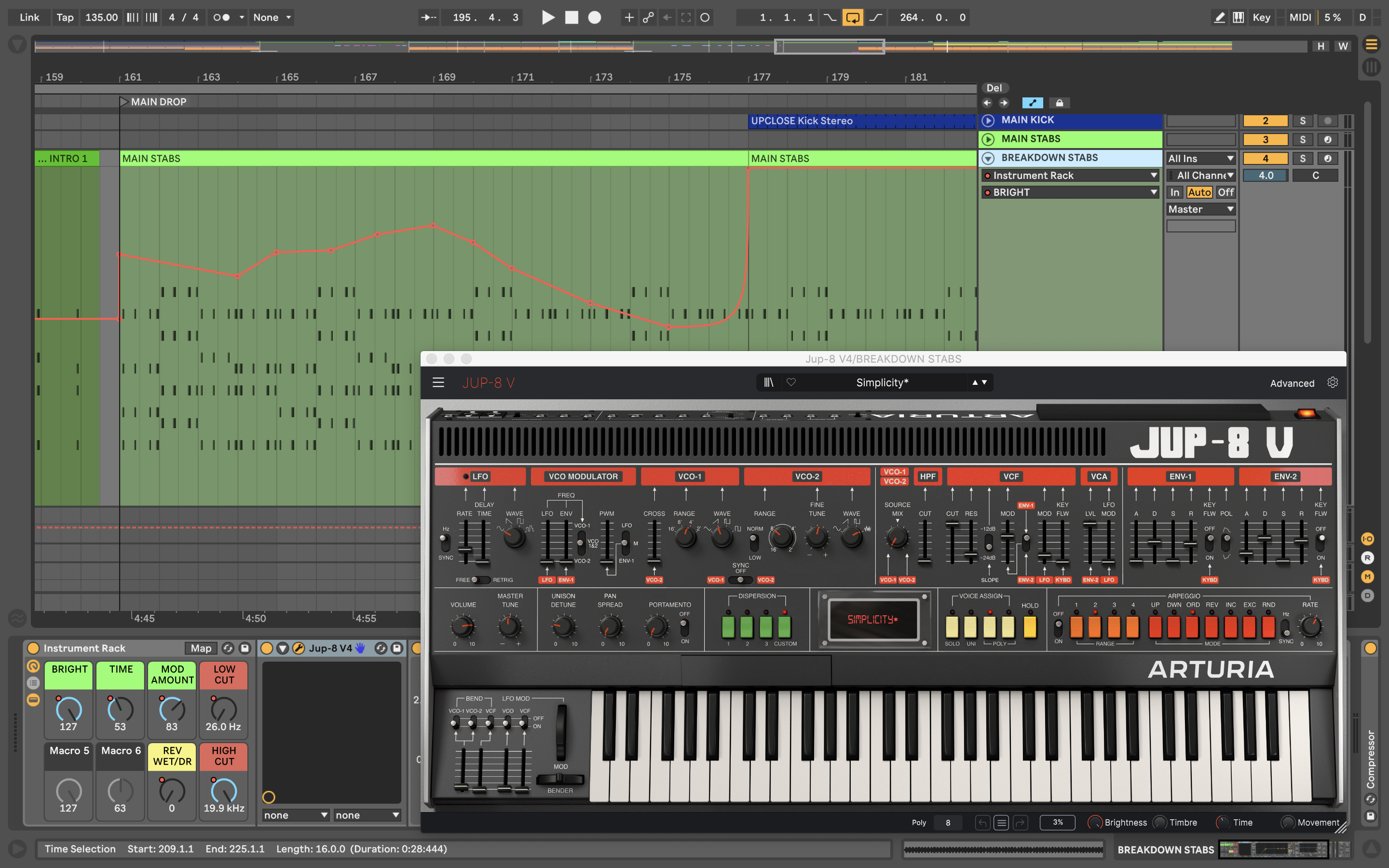Open BRIGHT automation parameter chooser

pos(1071,192)
